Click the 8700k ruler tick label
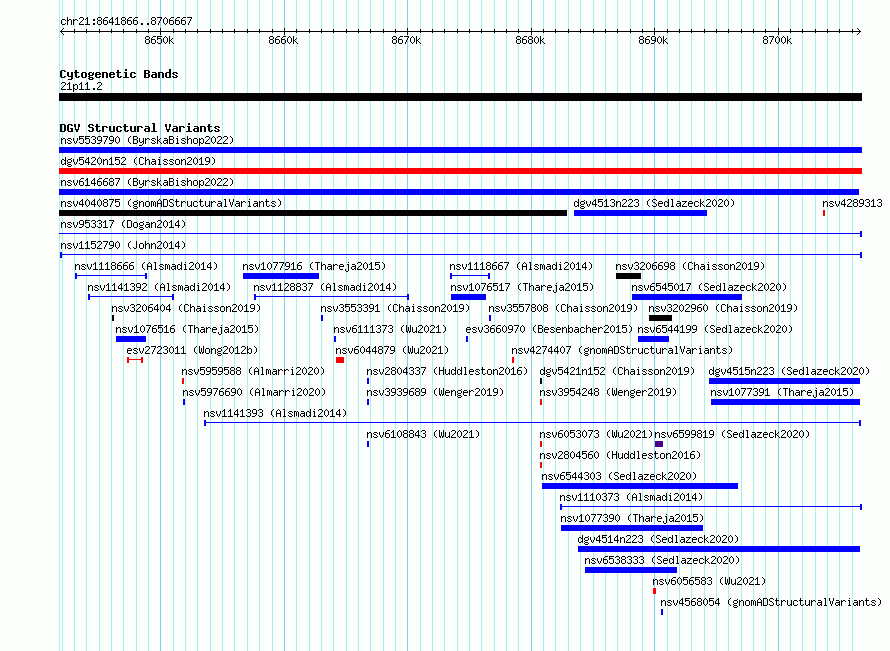Viewport: 890px width, 651px height. tap(777, 40)
